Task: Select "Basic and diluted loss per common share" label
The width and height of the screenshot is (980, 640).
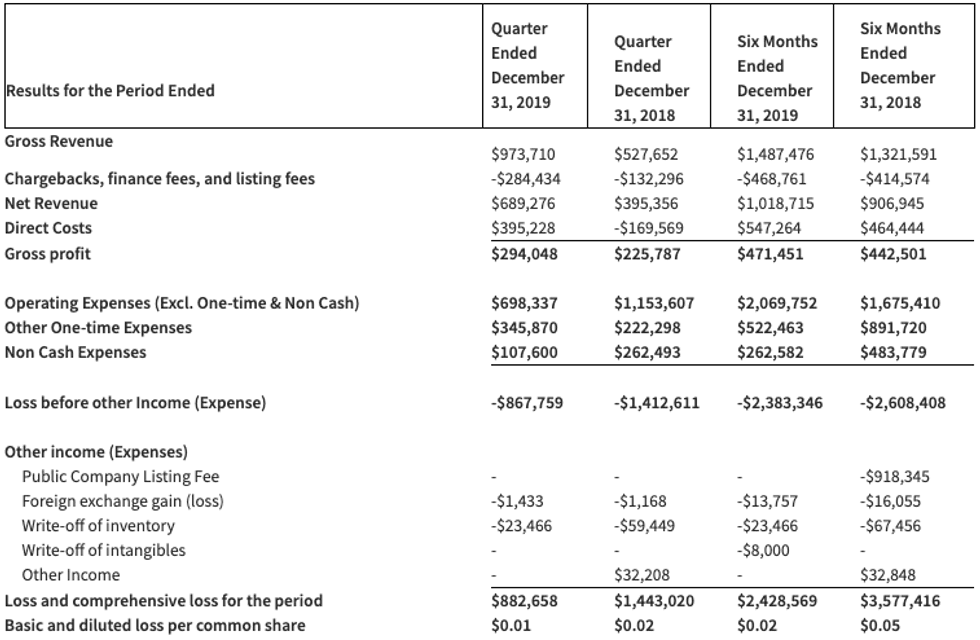Action: pyautogui.click(x=155, y=626)
